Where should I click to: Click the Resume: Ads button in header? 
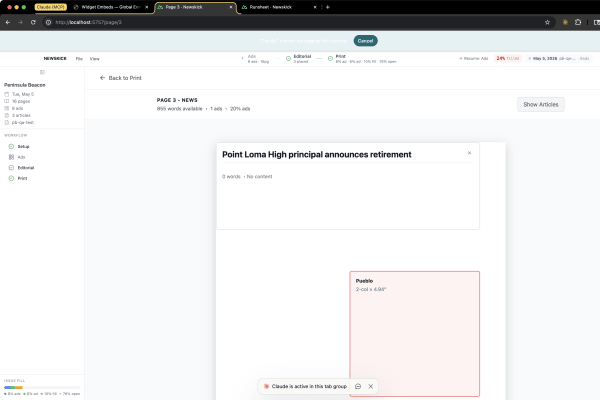tap(474, 59)
